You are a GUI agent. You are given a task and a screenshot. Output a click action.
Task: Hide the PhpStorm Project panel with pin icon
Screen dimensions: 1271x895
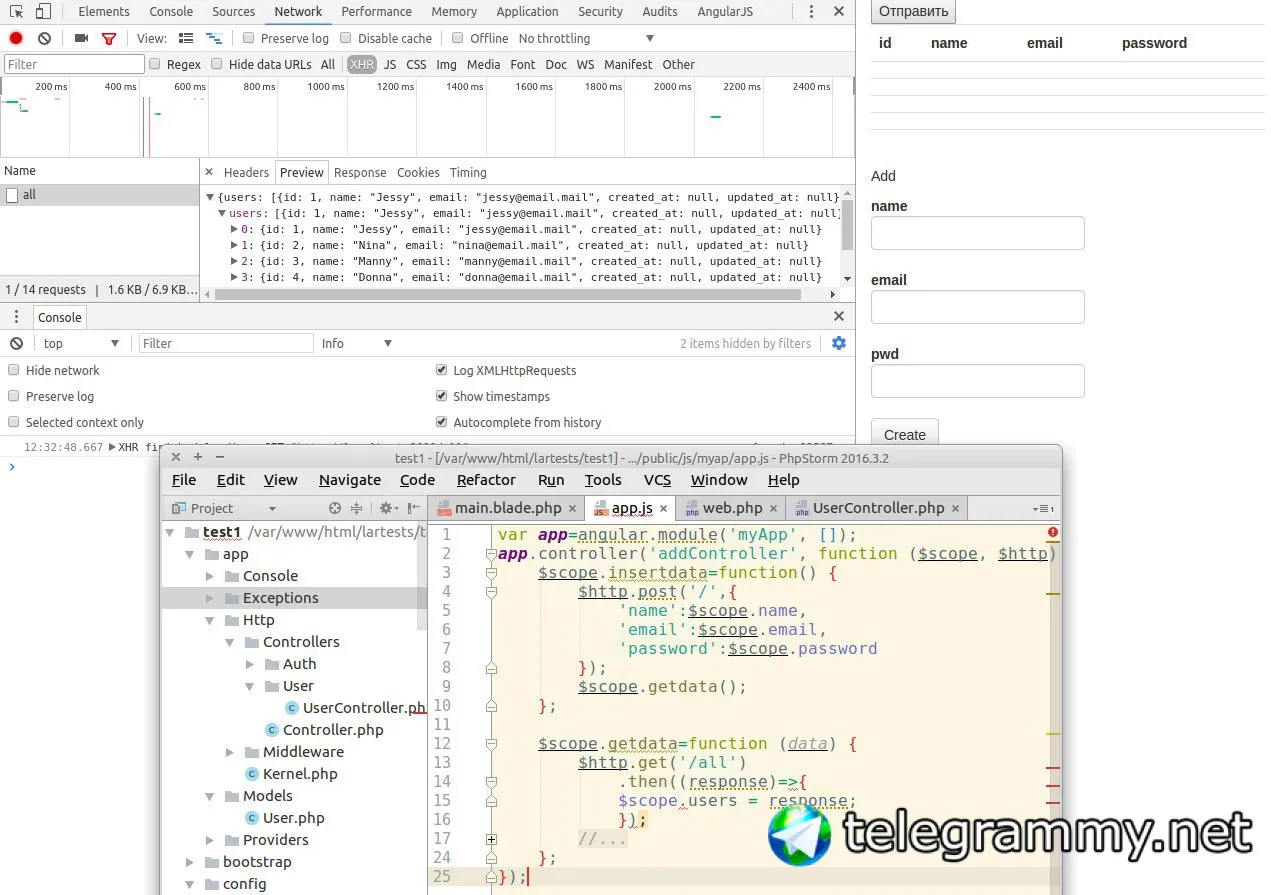click(x=414, y=508)
